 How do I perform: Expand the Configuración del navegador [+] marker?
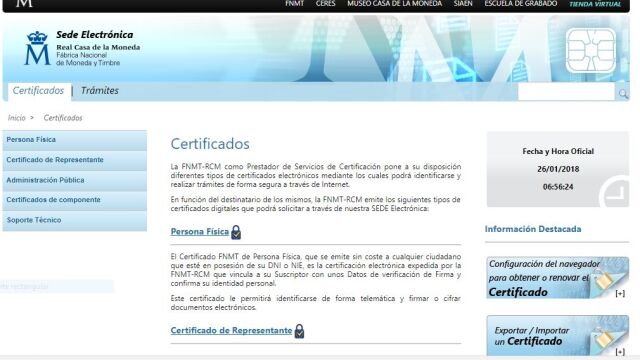pyautogui.click(x=620, y=293)
